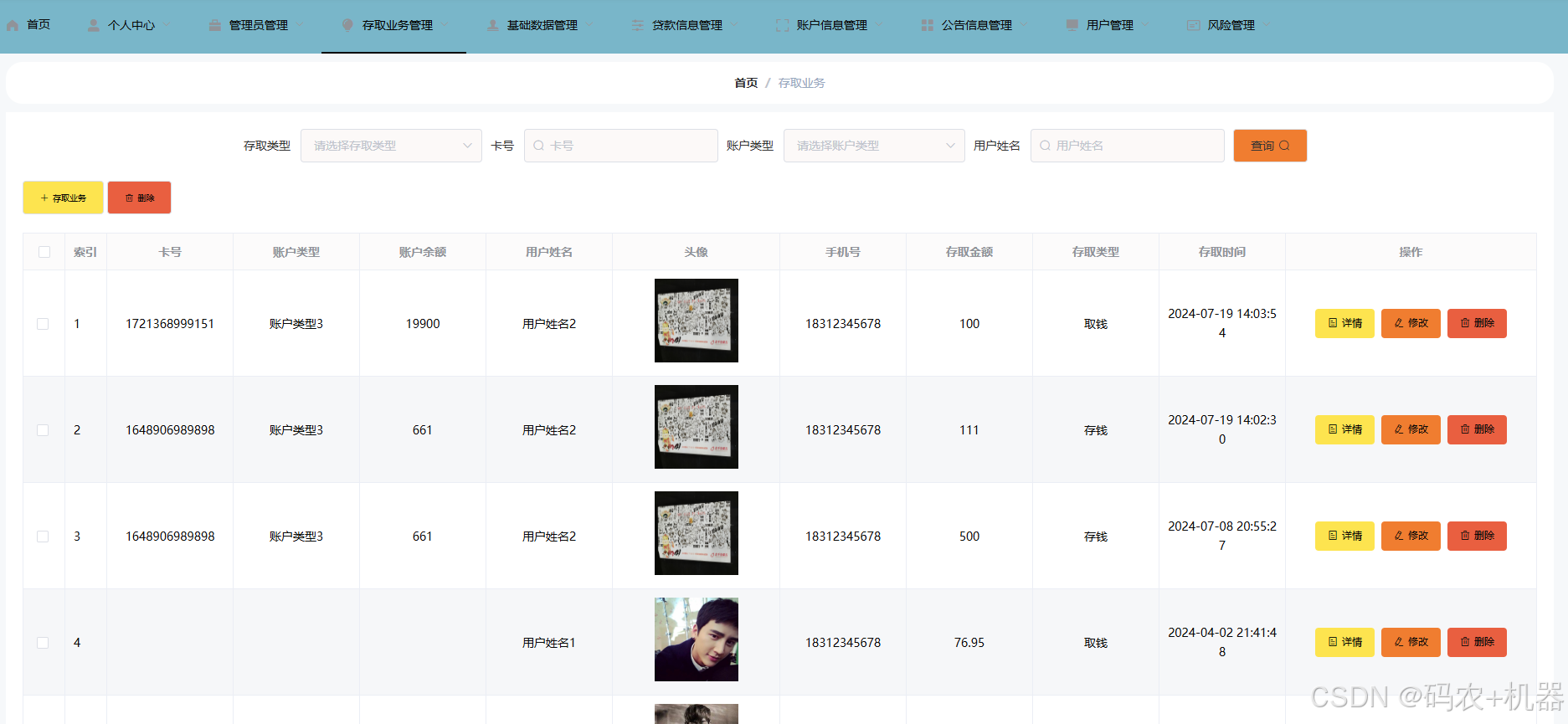1568x724 pixels.
Task: Click the search icon in 卡号 field
Action: [x=539, y=146]
